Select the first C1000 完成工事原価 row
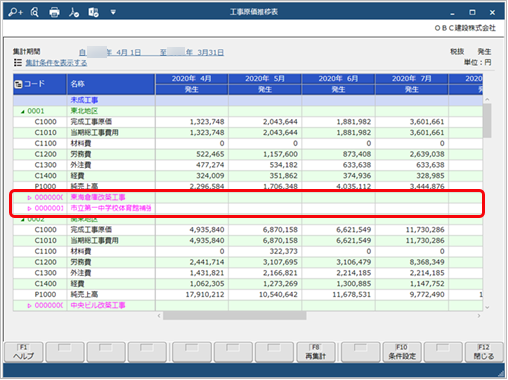The height and width of the screenshot is (380, 508). coord(248,122)
